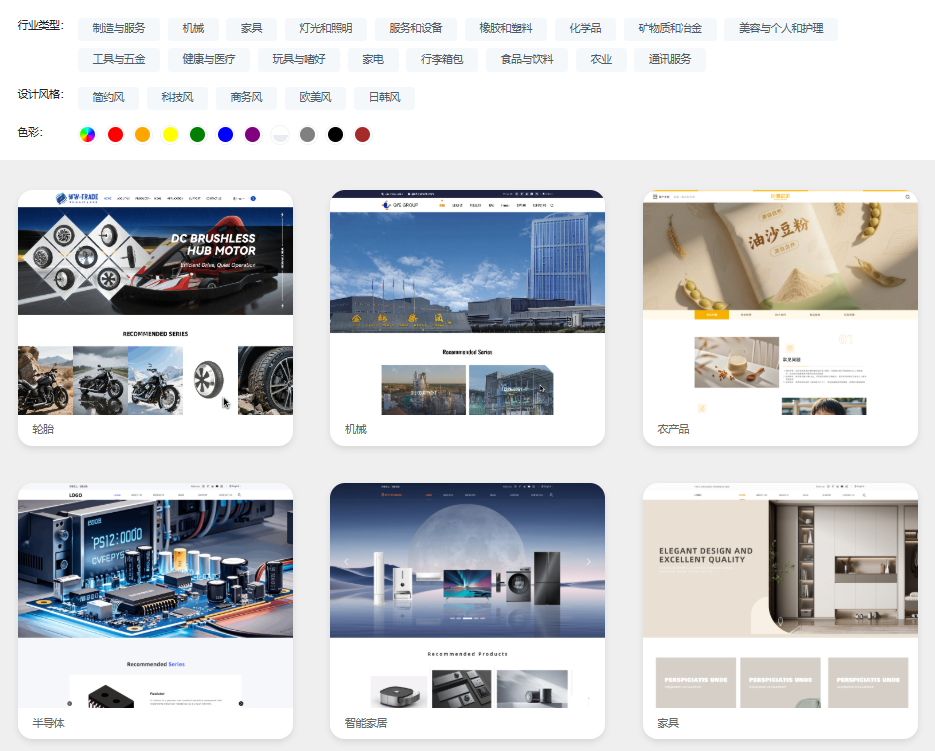This screenshot has width=935, height=751.
Task: Pick the brown color swatch
Action: [362, 134]
